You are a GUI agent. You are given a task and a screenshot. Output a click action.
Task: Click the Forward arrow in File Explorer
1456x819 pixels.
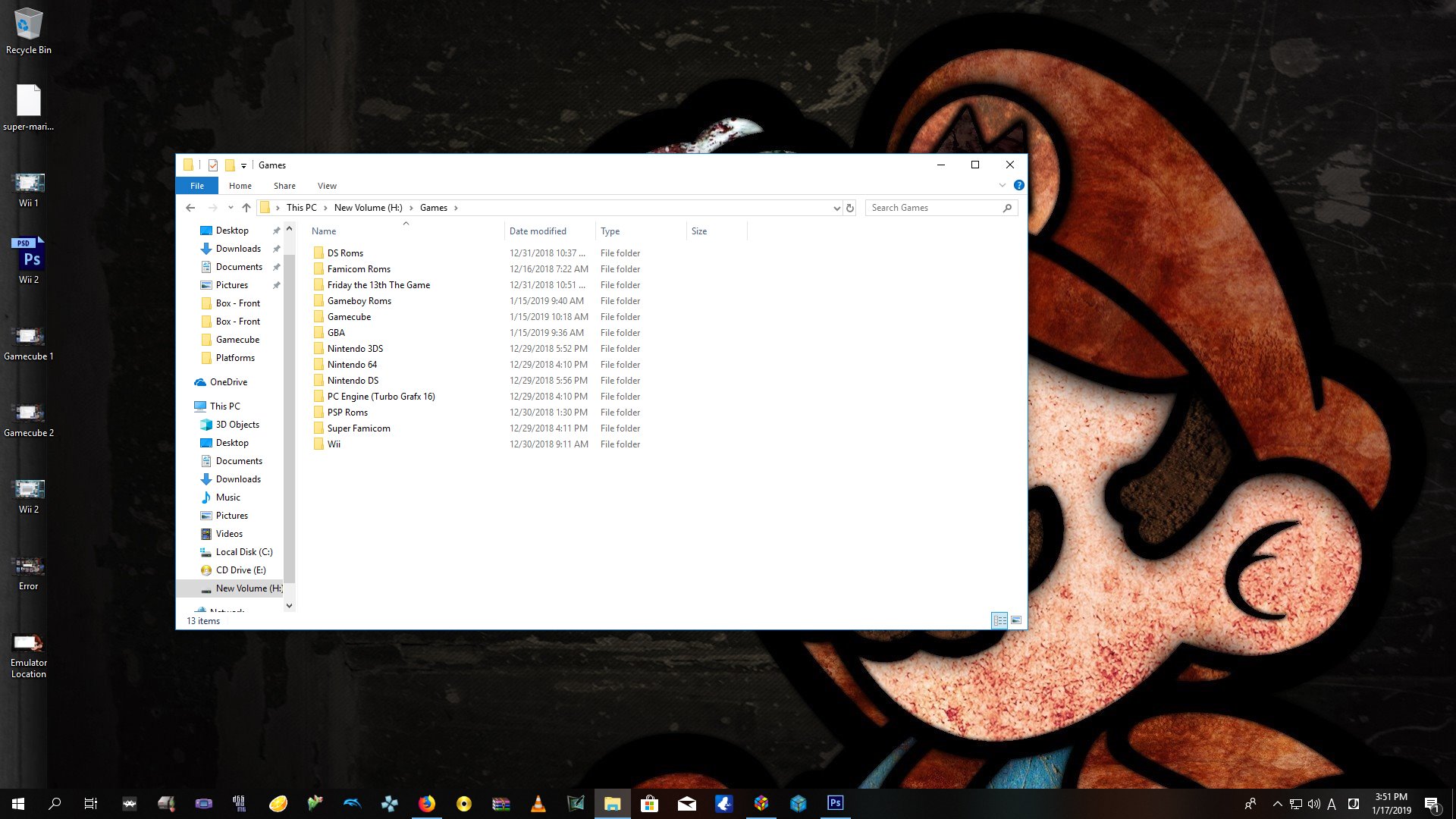213,208
